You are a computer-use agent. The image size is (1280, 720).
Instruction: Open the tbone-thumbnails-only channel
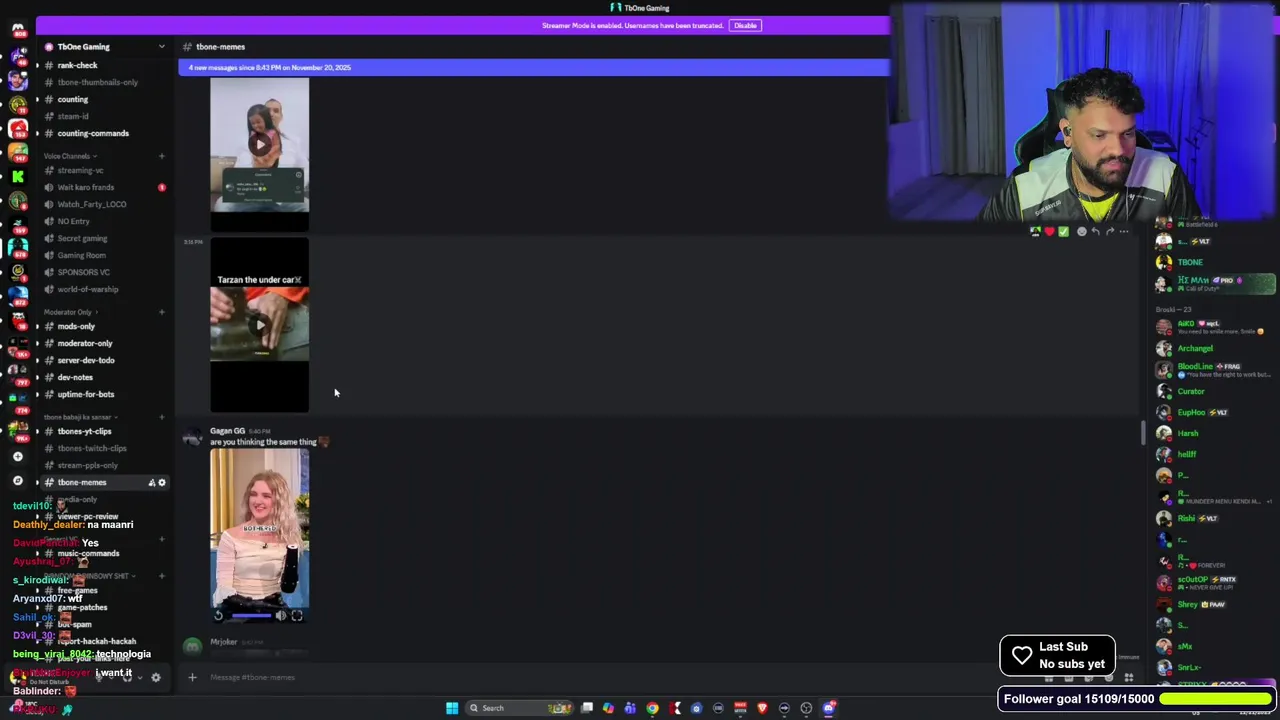pos(100,82)
